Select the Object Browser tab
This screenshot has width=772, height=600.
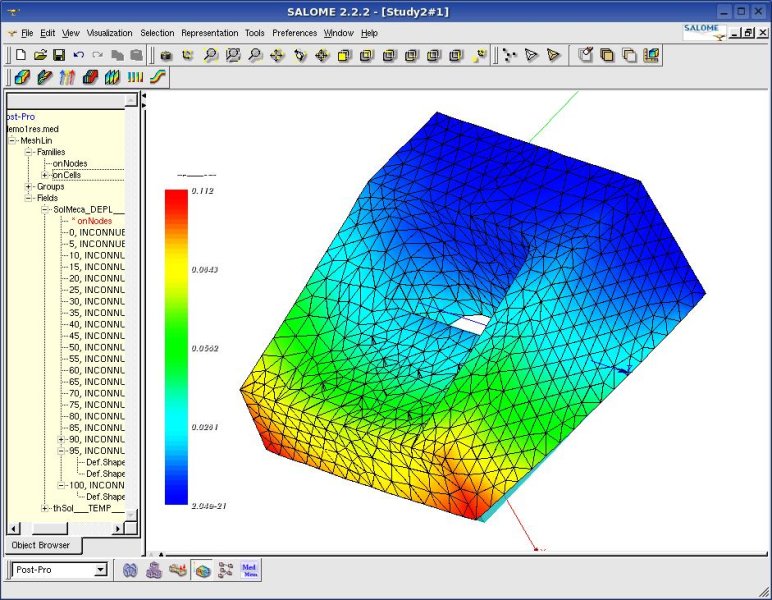41,545
